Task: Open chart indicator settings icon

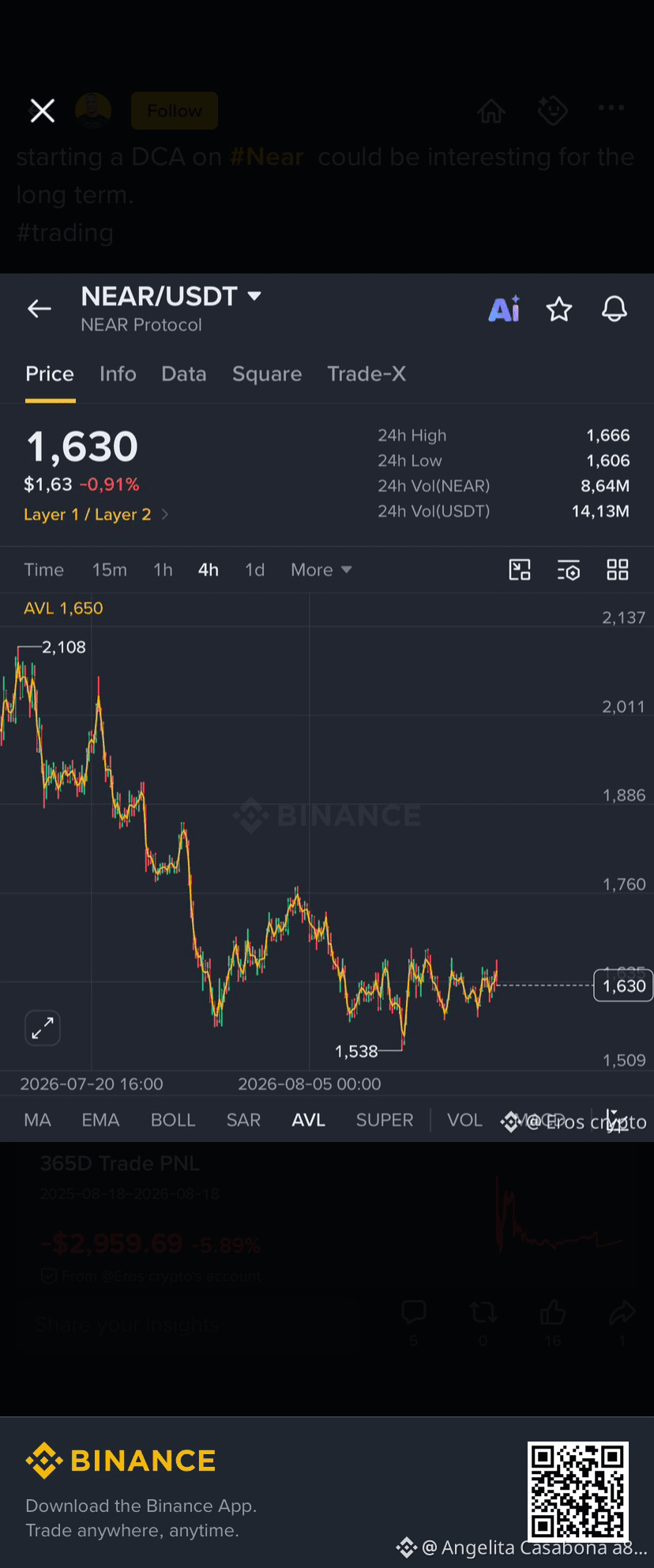Action: (569, 570)
